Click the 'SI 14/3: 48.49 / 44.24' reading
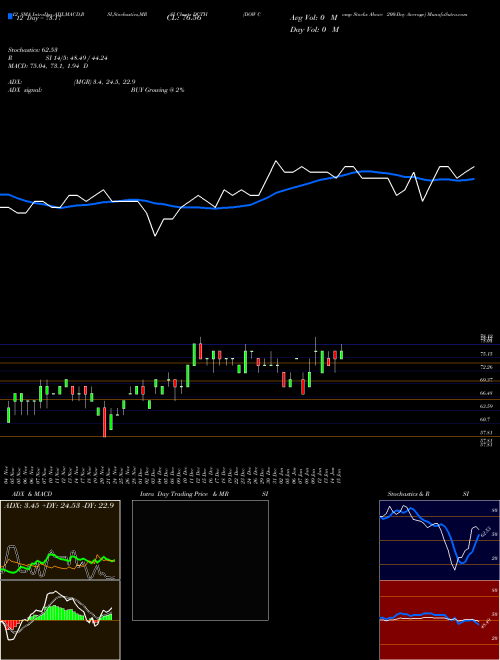Viewport: 500px width, 660px height. 77,58
